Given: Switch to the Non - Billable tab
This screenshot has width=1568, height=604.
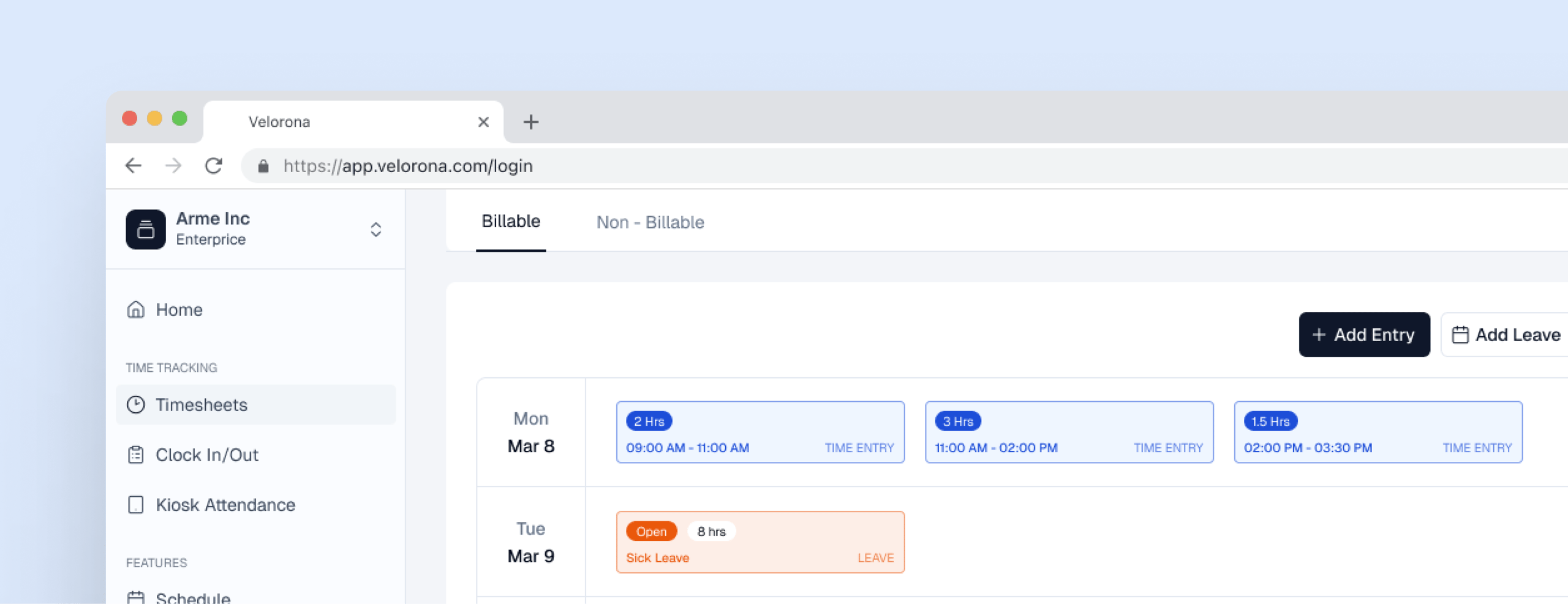Looking at the screenshot, I should 650,222.
